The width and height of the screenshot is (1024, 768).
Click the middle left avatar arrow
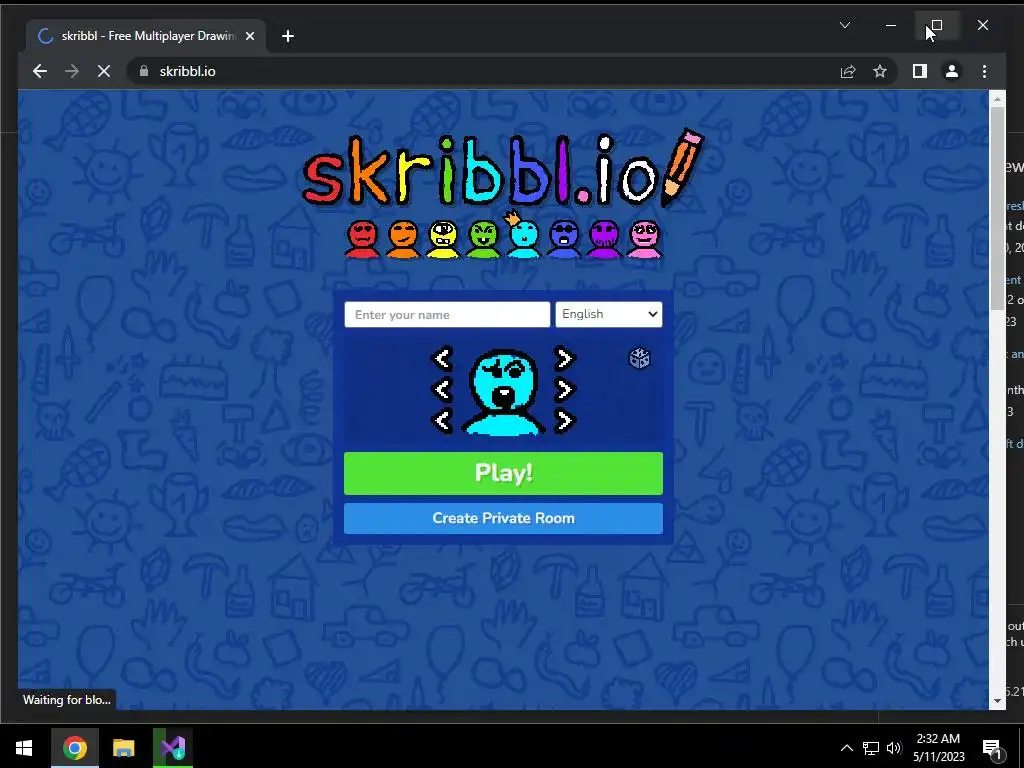(443, 390)
